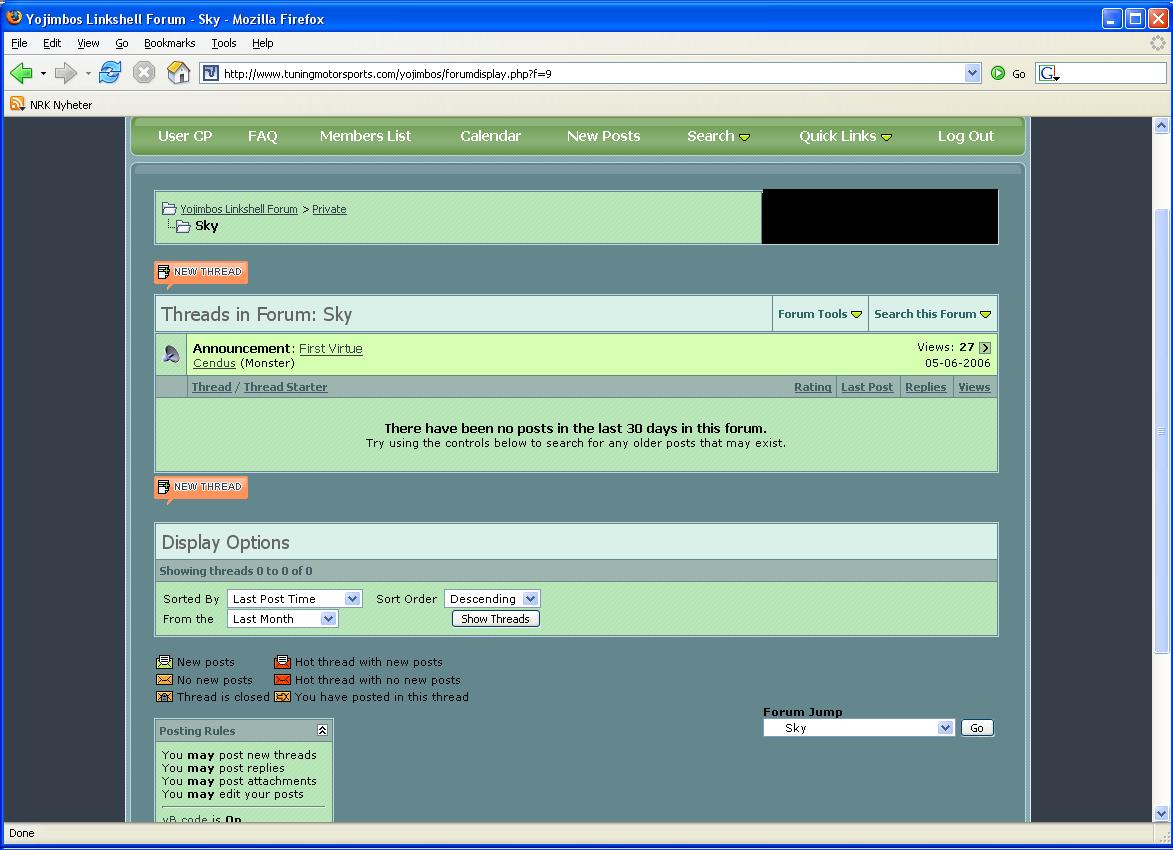Click the Home icon in toolbar
1173x850 pixels.
coord(178,73)
